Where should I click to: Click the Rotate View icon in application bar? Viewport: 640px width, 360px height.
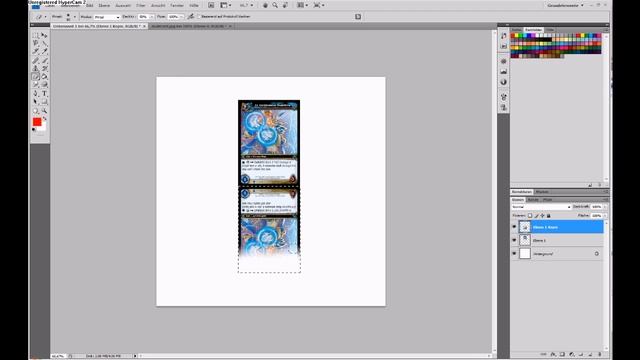point(285,5)
